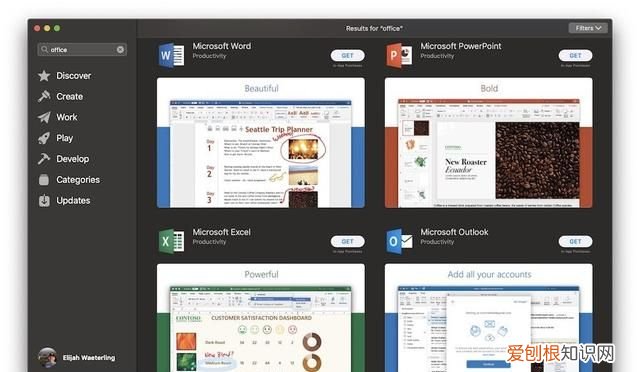This screenshot has height=372, width=640.
Task: Click the Play rocket icon
Action: click(x=44, y=138)
